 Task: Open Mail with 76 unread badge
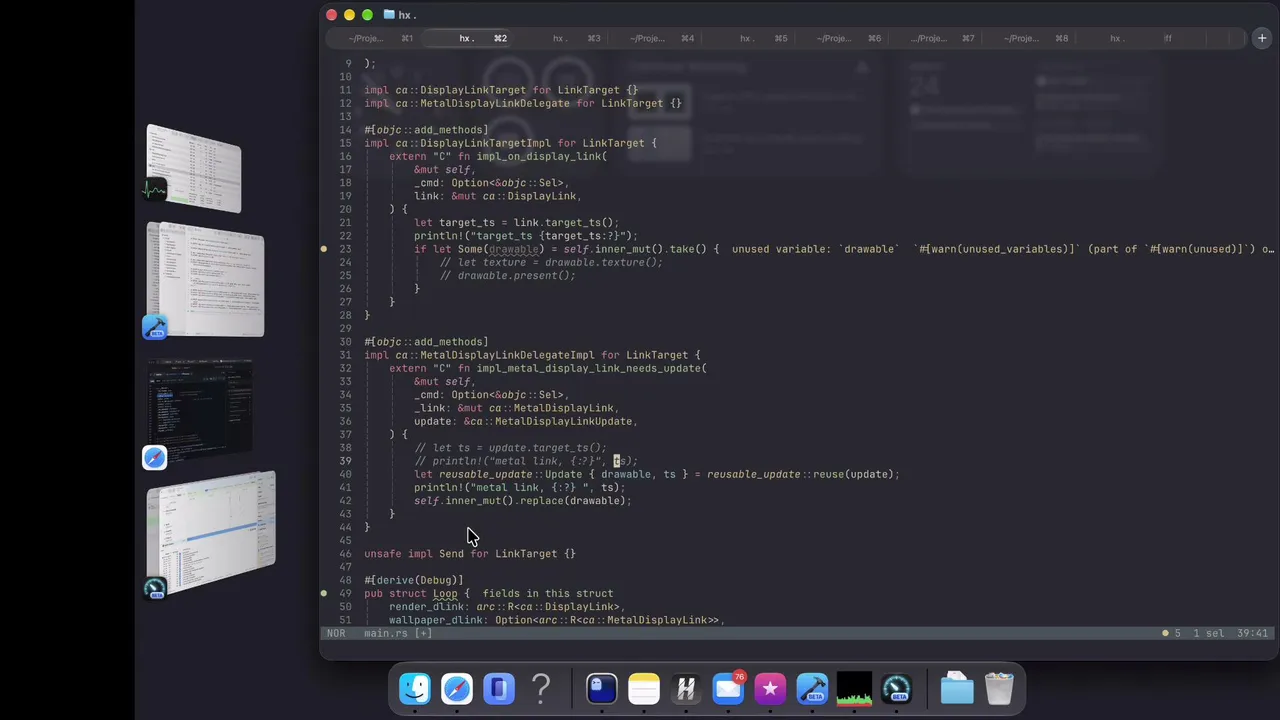[728, 689]
